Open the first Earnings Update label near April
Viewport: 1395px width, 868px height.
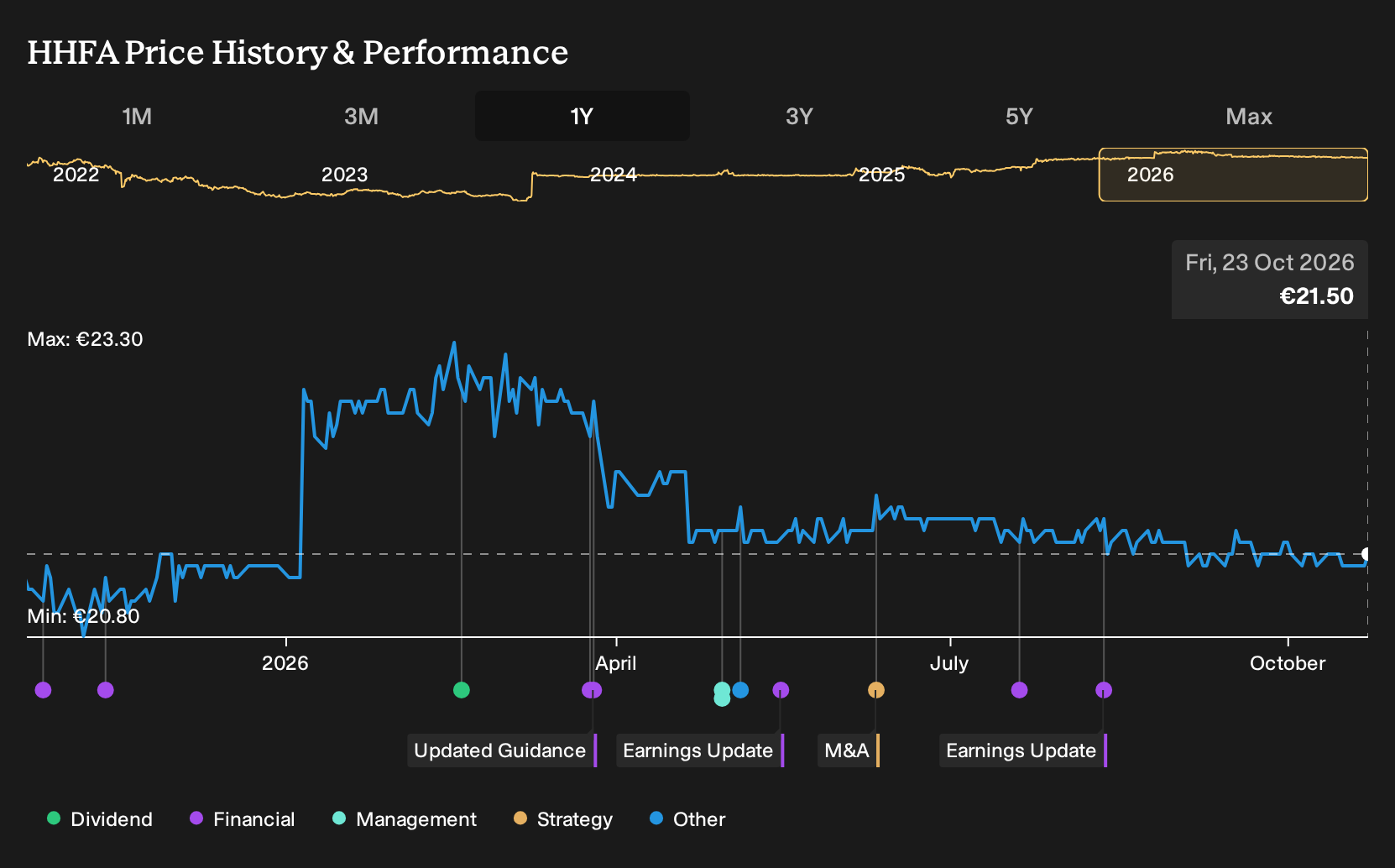[x=700, y=750]
